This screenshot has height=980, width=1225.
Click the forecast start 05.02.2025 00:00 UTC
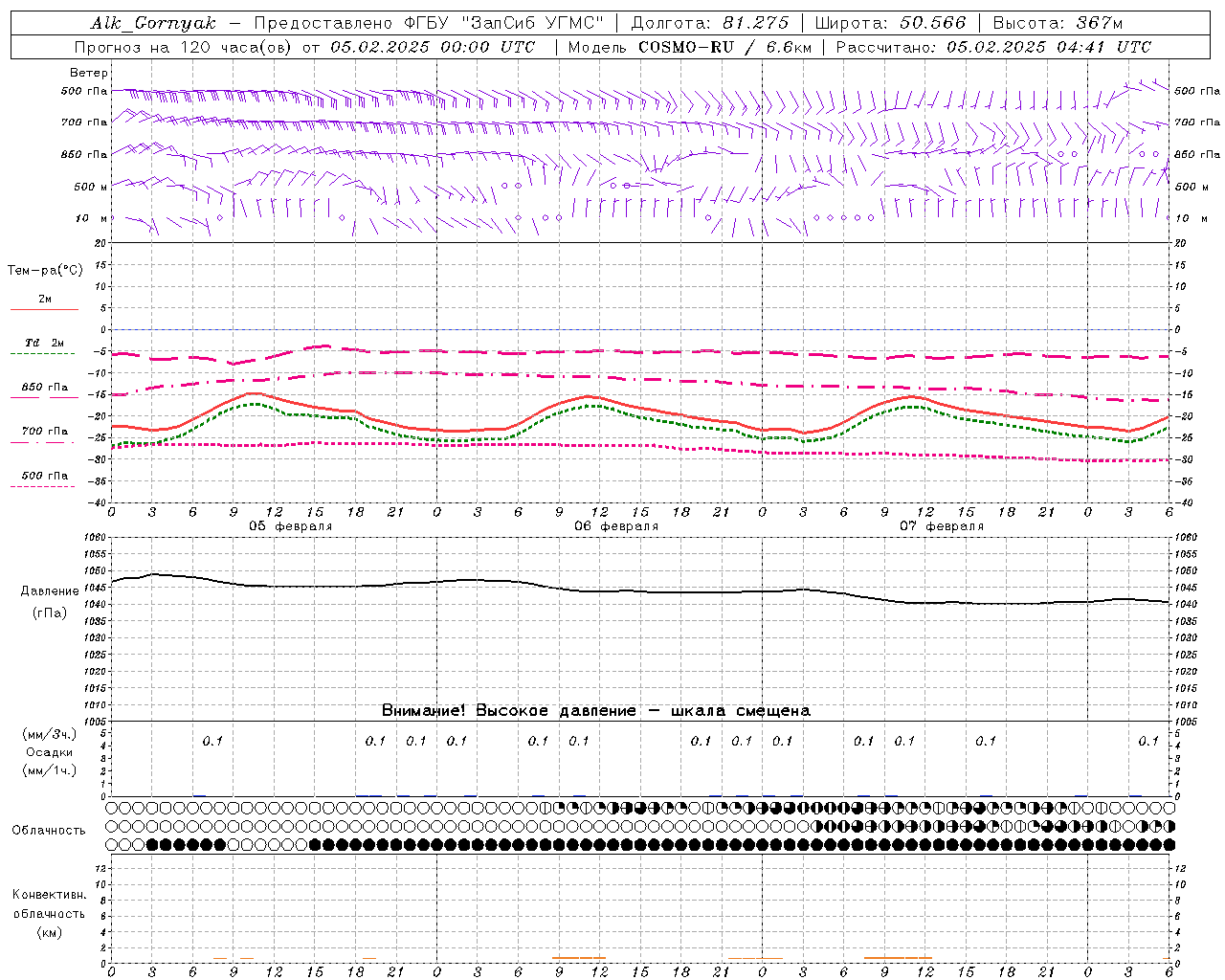(x=433, y=47)
